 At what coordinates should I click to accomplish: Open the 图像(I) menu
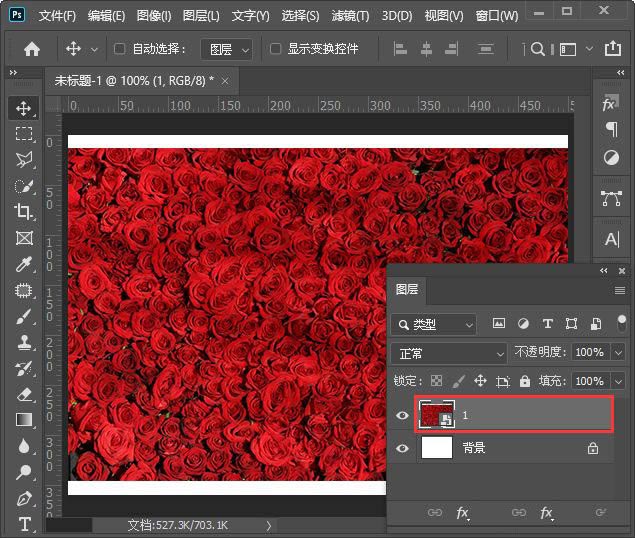pos(154,16)
